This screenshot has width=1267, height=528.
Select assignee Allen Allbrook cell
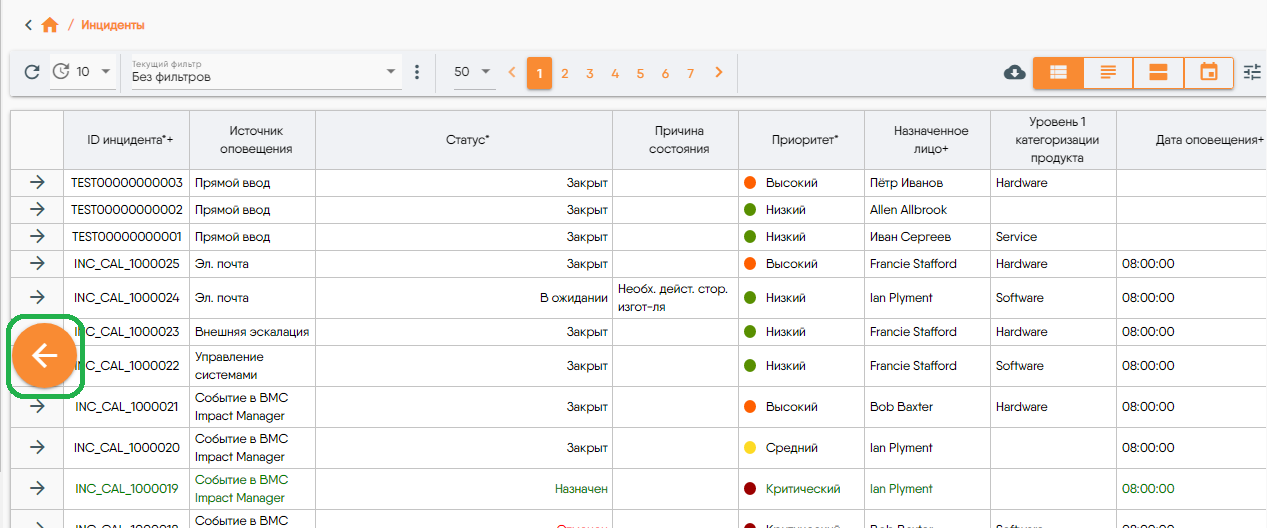(927, 210)
